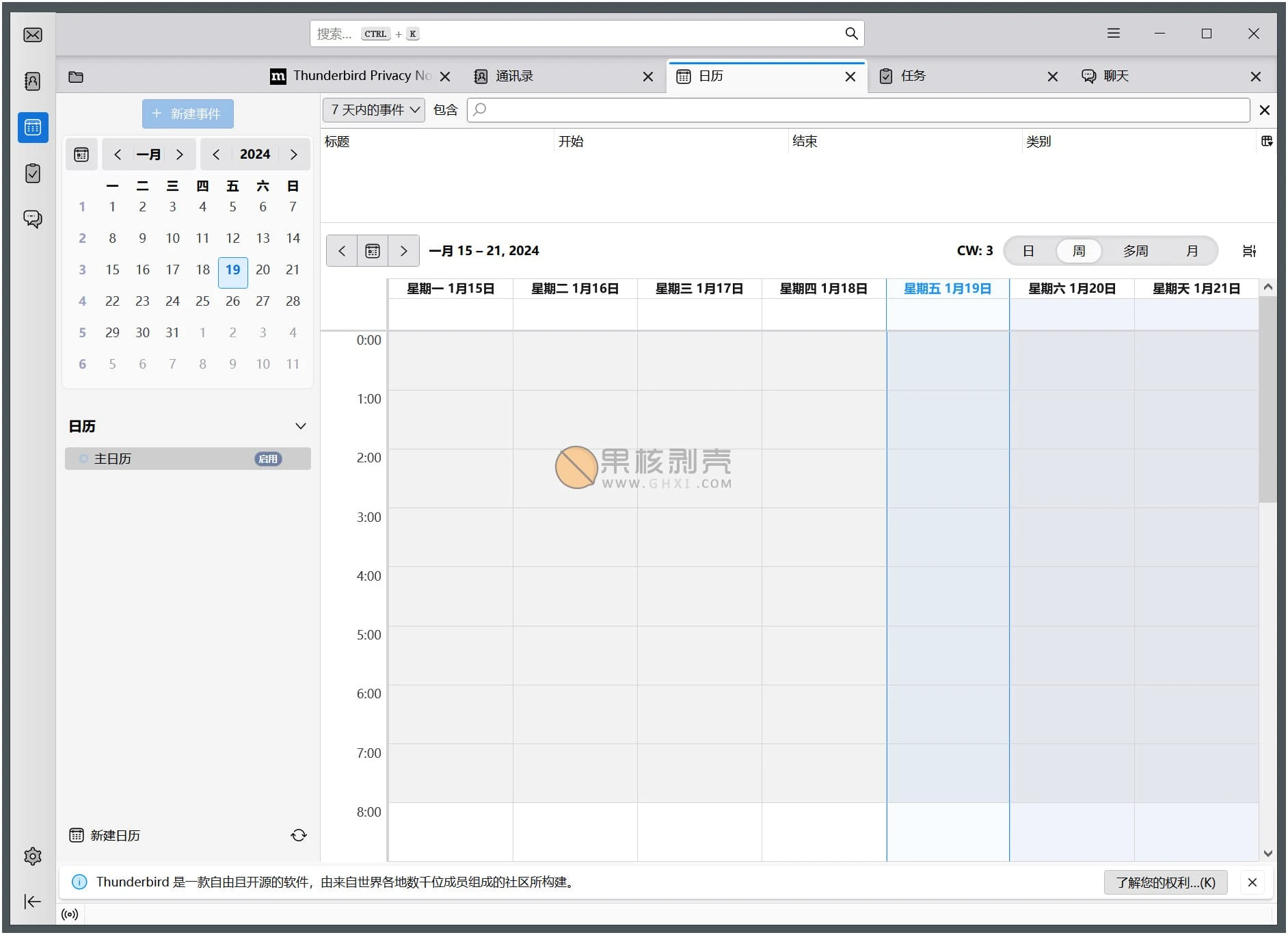This screenshot has width=1288, height=935.
Task: Open the 任务 tab
Action: click(x=912, y=76)
